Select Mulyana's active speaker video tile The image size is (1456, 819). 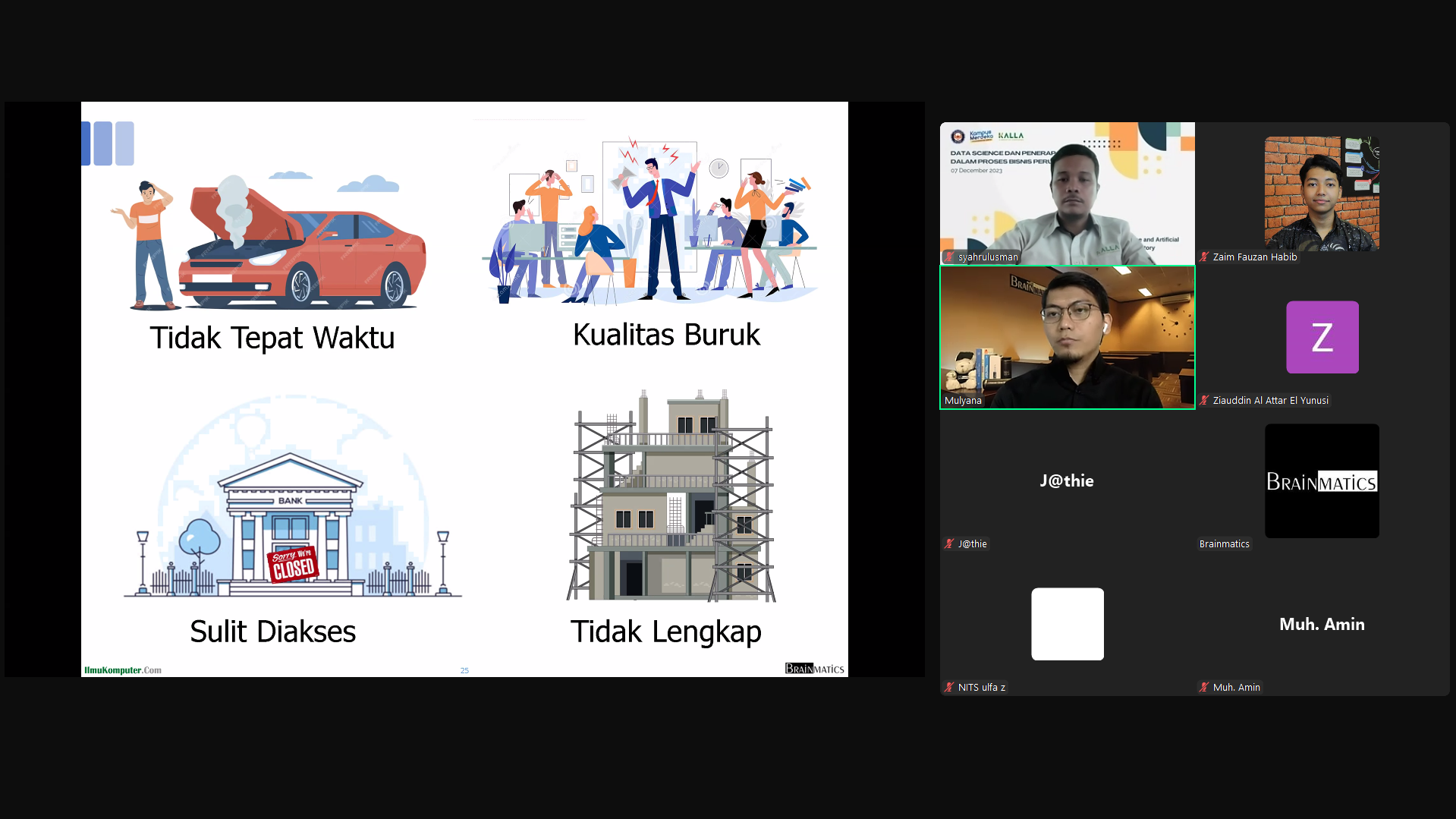[1067, 337]
